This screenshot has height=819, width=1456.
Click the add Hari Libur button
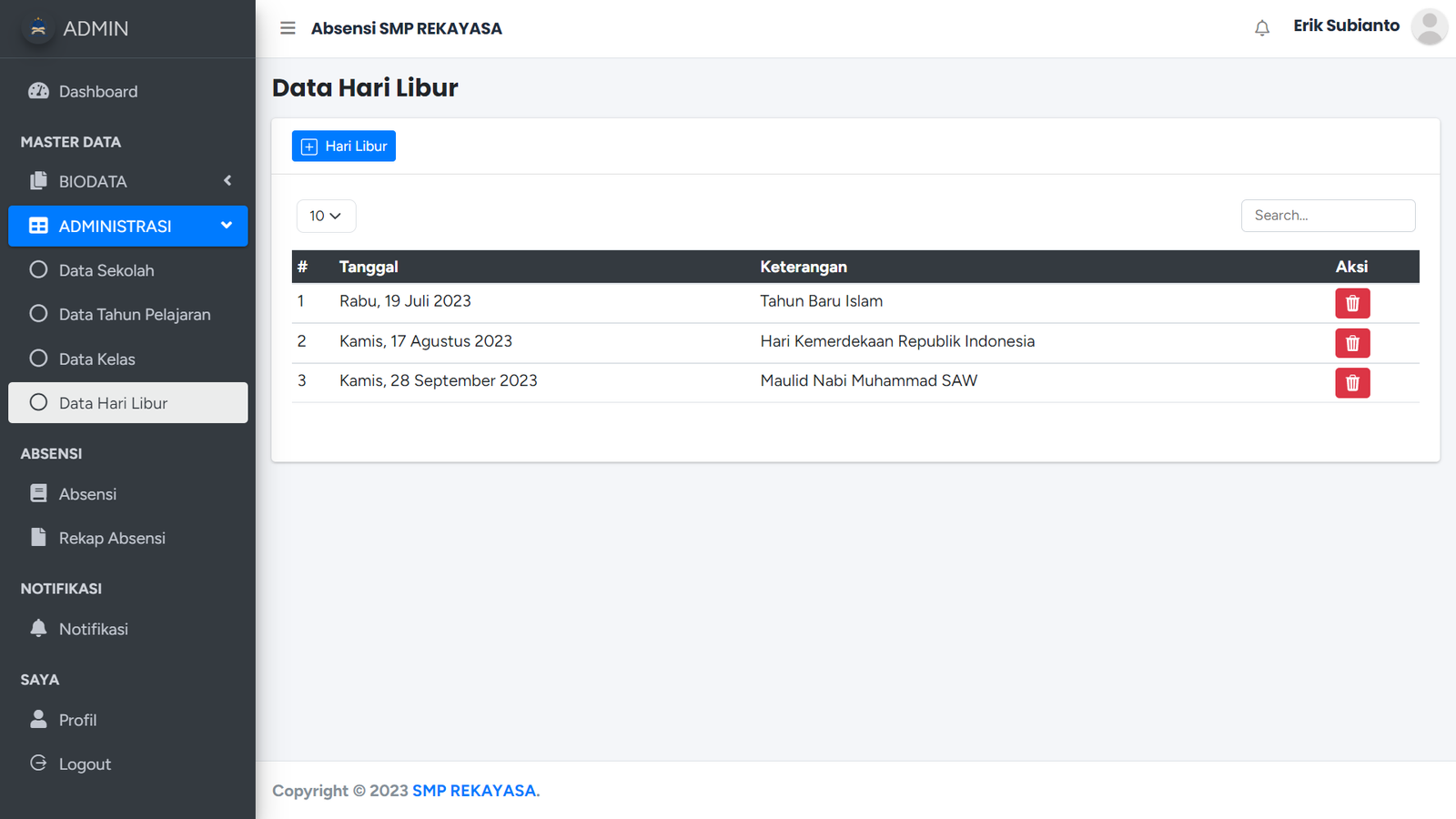pos(344,147)
